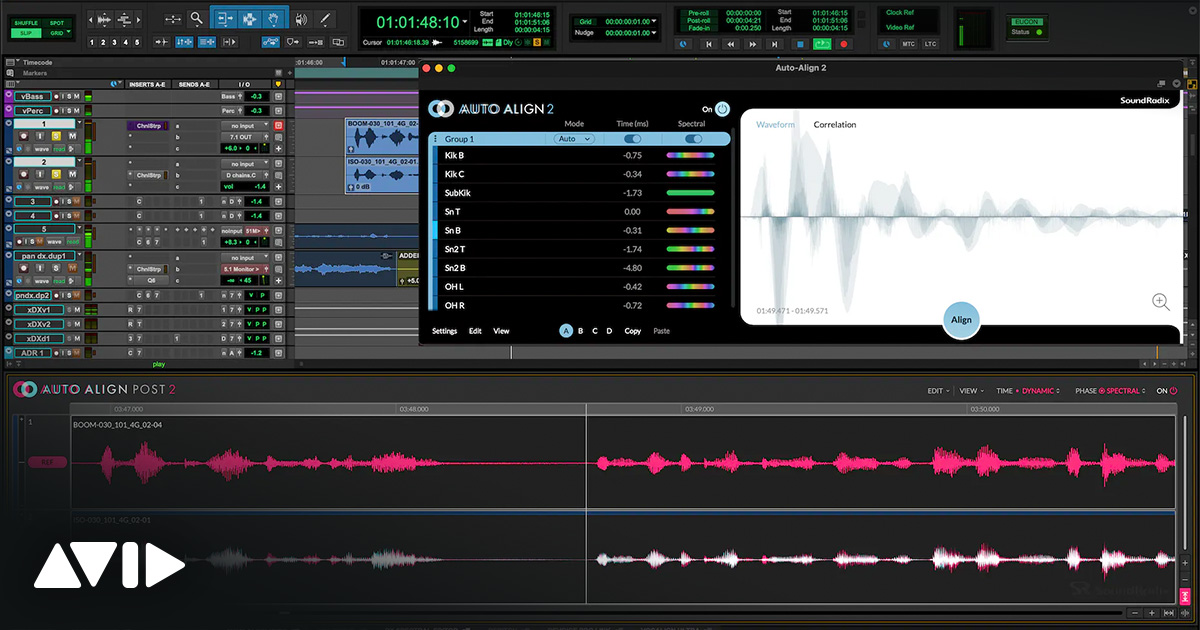Screen dimensions: 1200x630
Task: Toggle the Auto Align 2 power button
Action: tap(722, 109)
